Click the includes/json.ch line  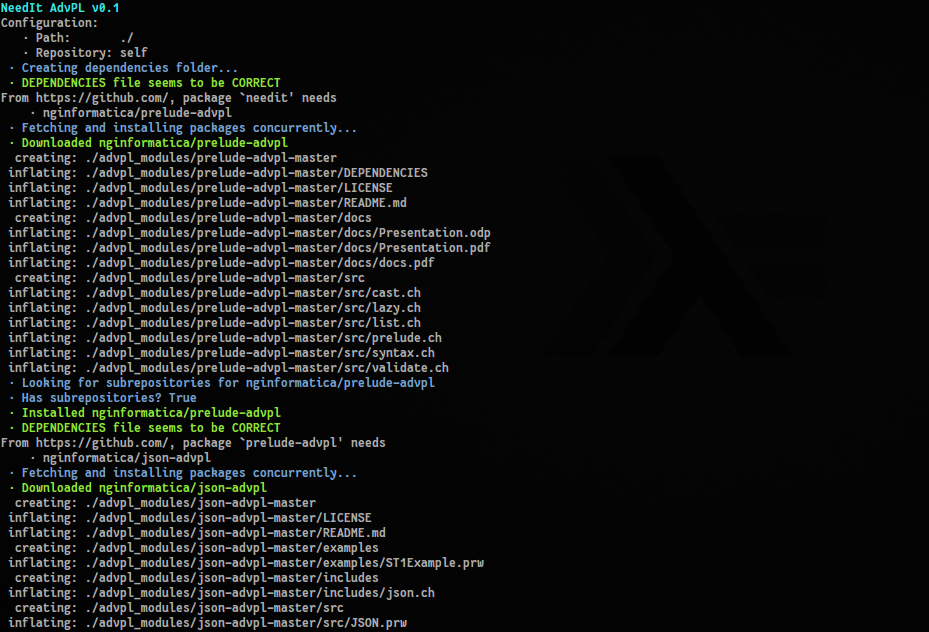point(221,593)
